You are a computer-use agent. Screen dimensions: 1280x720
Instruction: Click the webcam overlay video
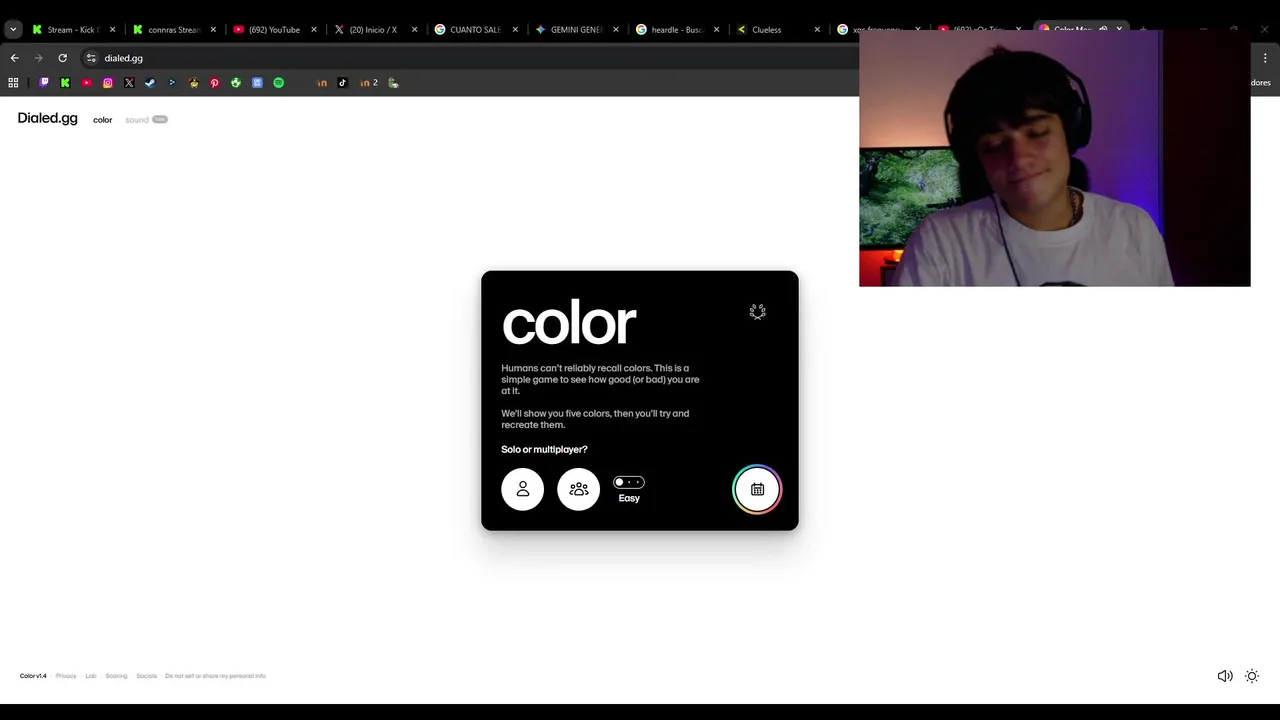pos(1054,158)
